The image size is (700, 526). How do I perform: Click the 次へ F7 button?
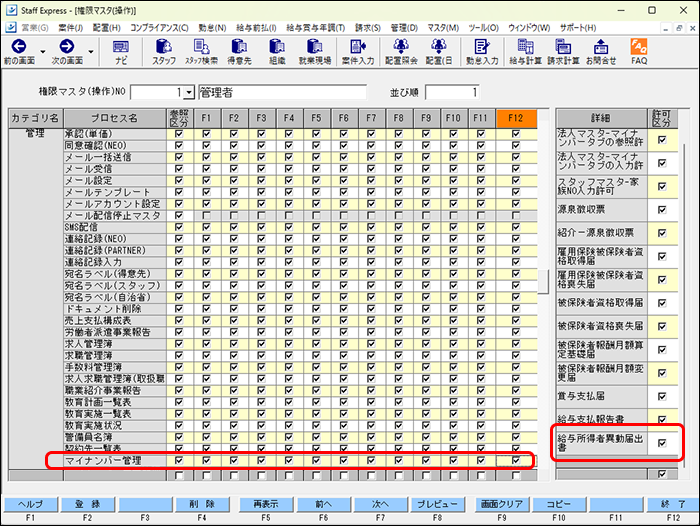tap(380, 504)
